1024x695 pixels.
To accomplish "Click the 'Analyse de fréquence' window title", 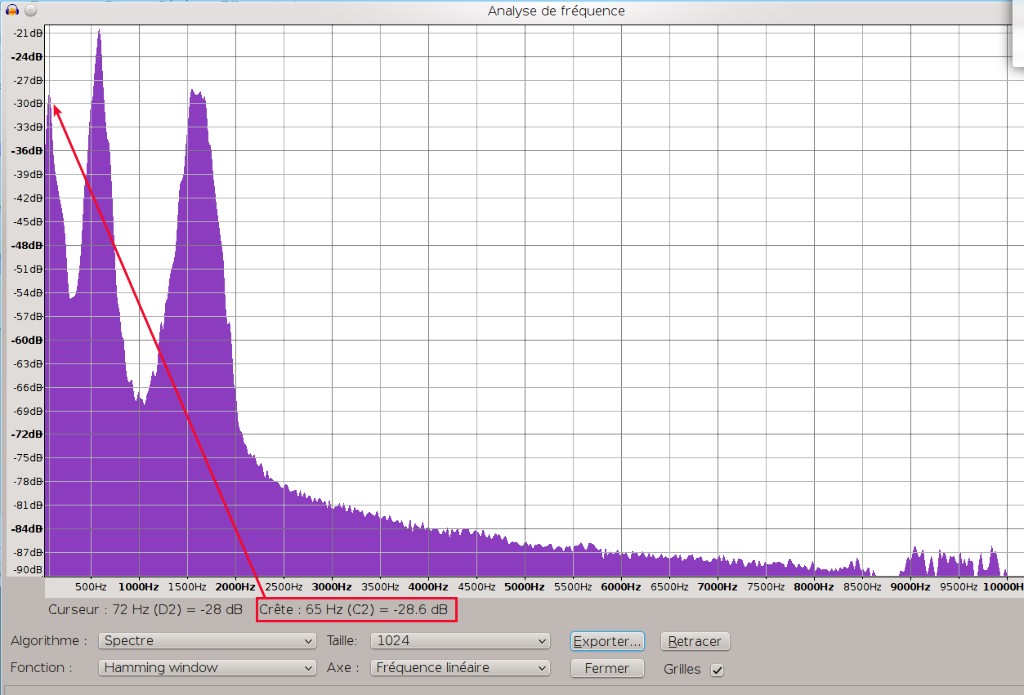I will pyautogui.click(x=556, y=11).
